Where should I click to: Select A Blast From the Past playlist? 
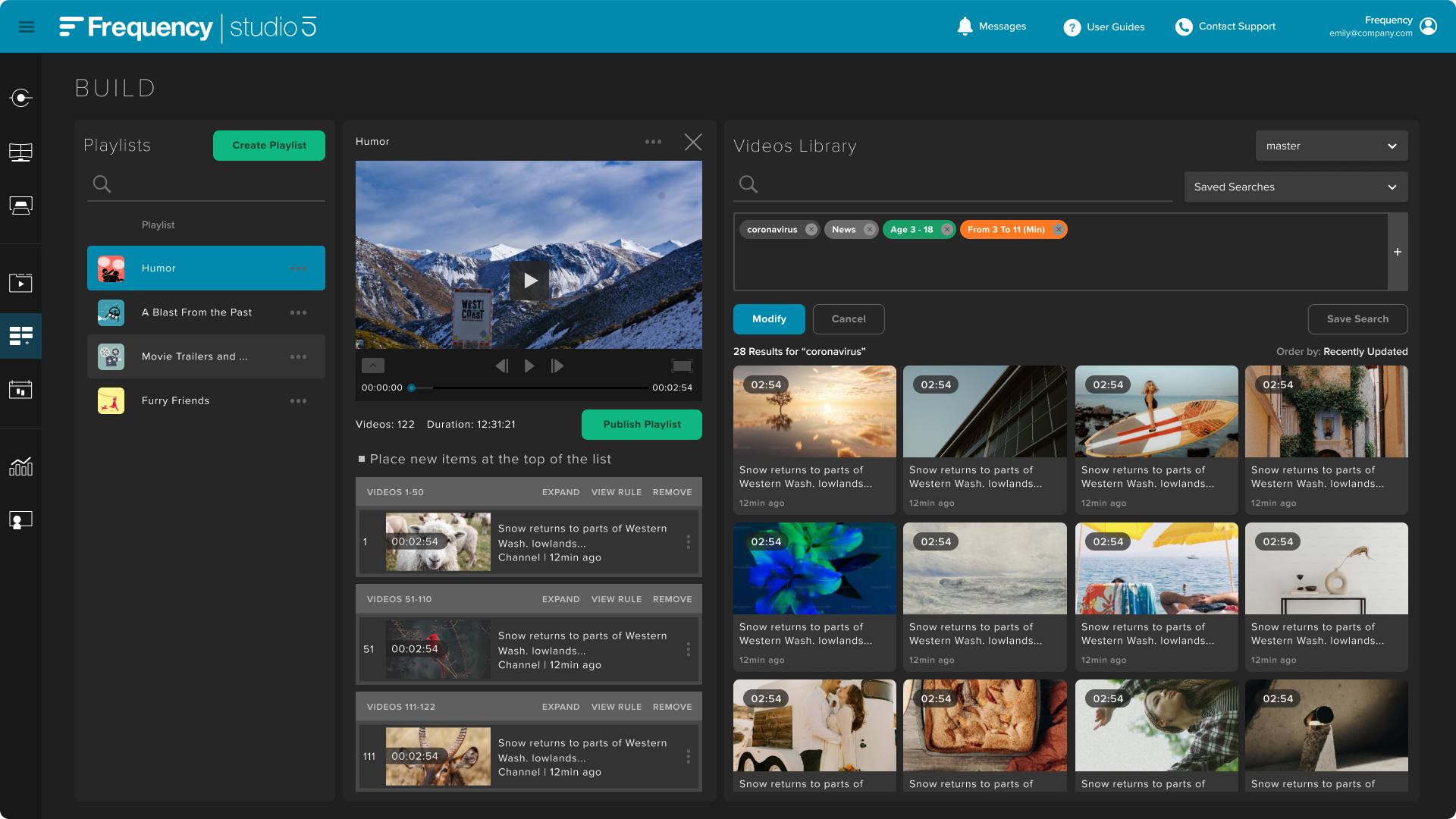pos(196,312)
